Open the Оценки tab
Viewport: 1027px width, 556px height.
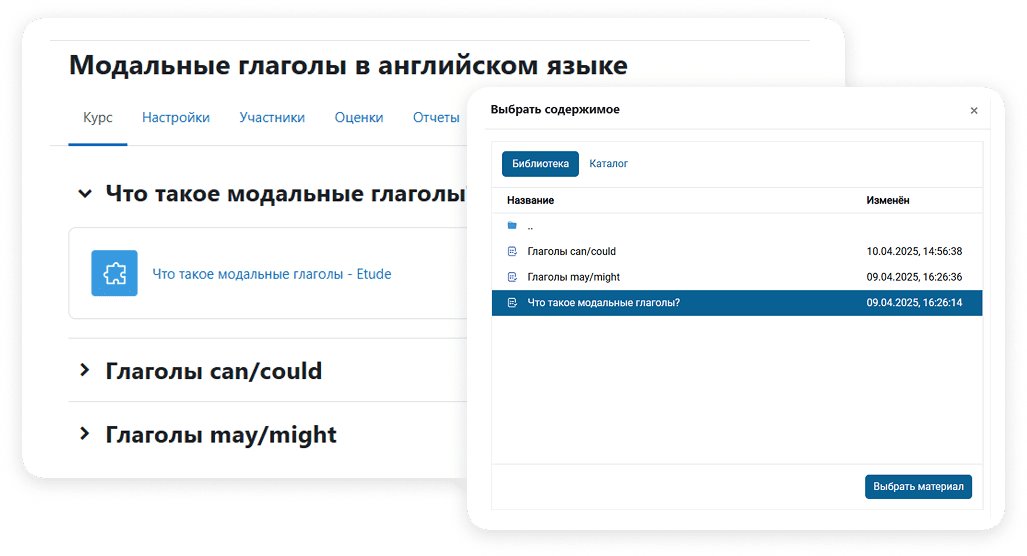coord(359,118)
